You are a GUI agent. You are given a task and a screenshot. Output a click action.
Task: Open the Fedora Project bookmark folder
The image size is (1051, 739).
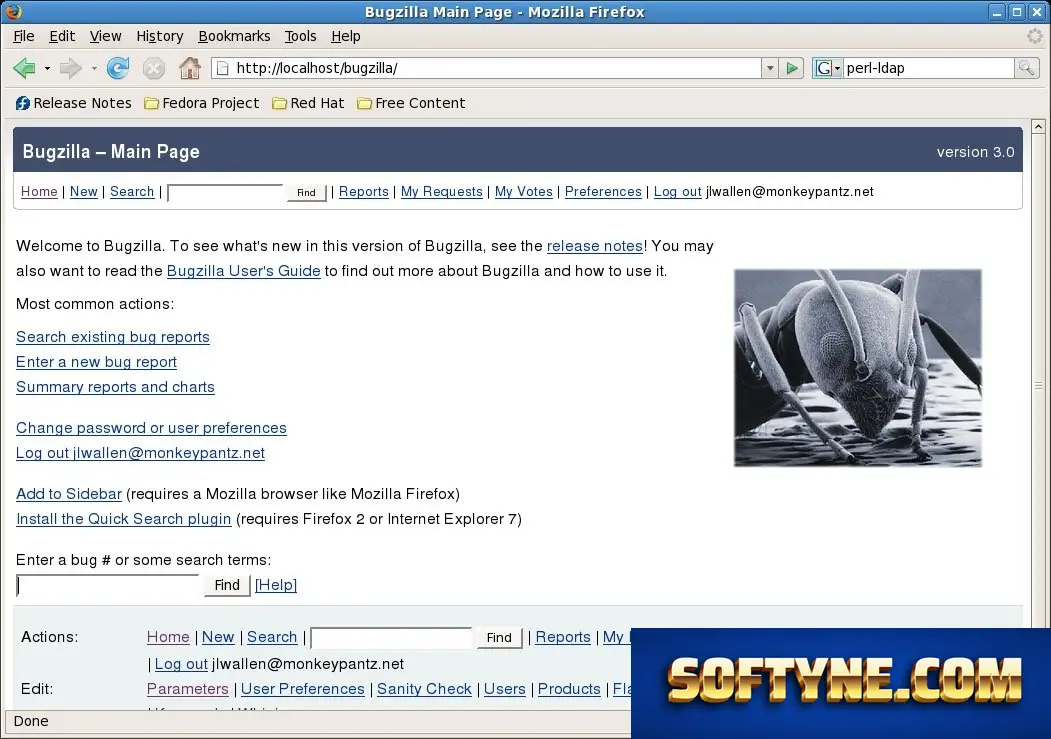pos(202,103)
